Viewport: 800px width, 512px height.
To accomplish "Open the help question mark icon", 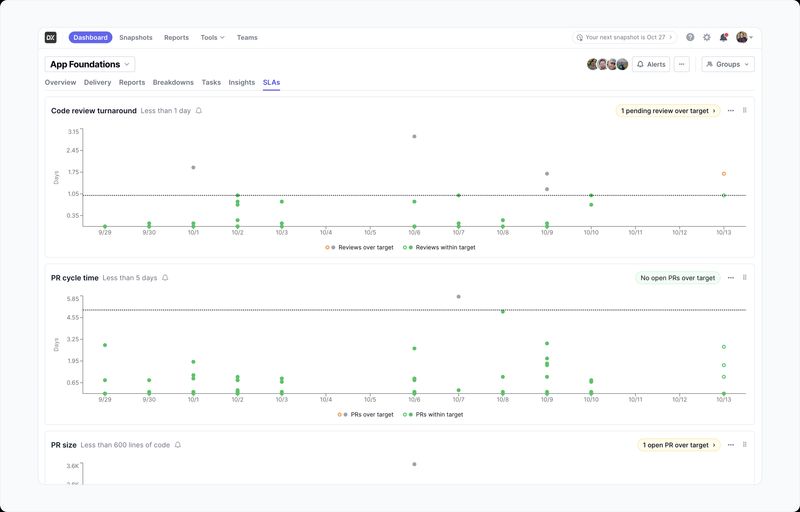I will point(690,37).
